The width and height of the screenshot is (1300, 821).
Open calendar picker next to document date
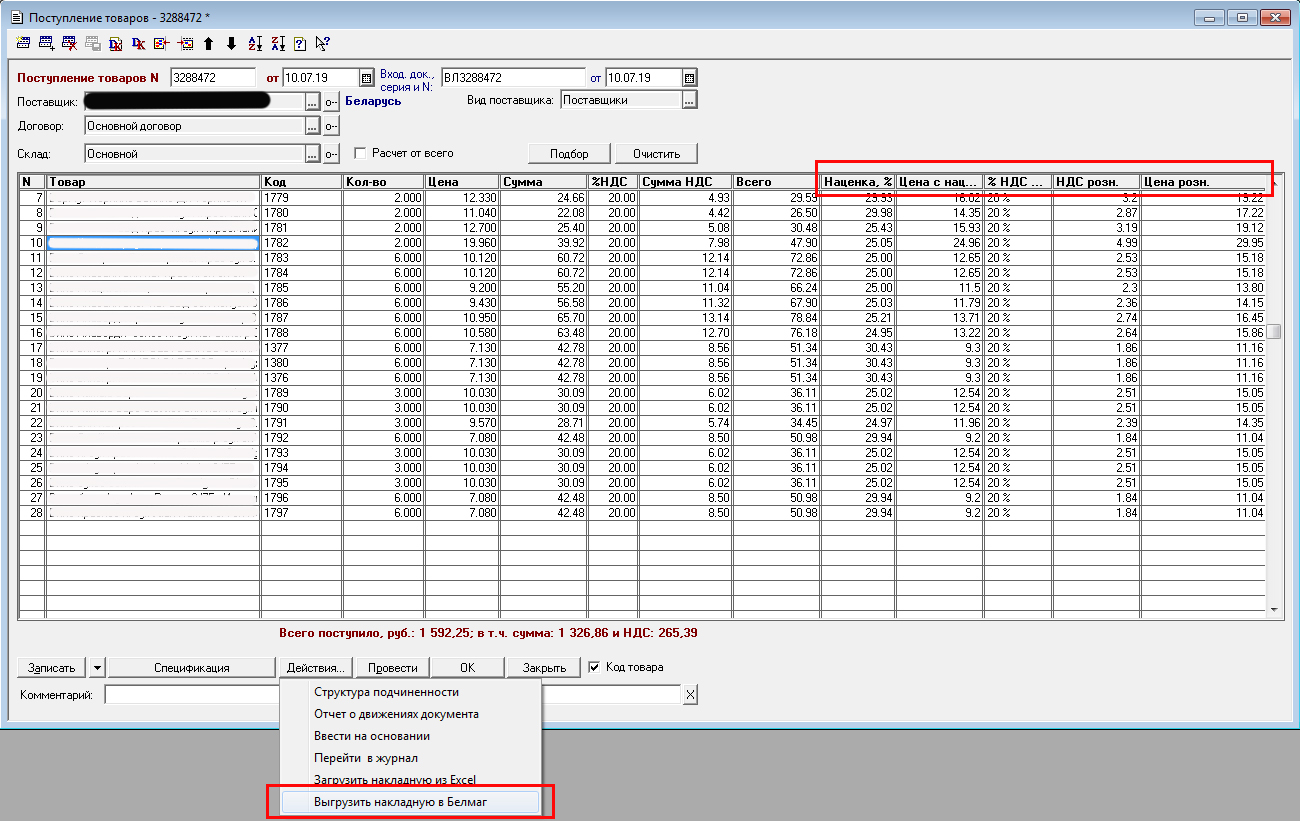click(x=366, y=78)
